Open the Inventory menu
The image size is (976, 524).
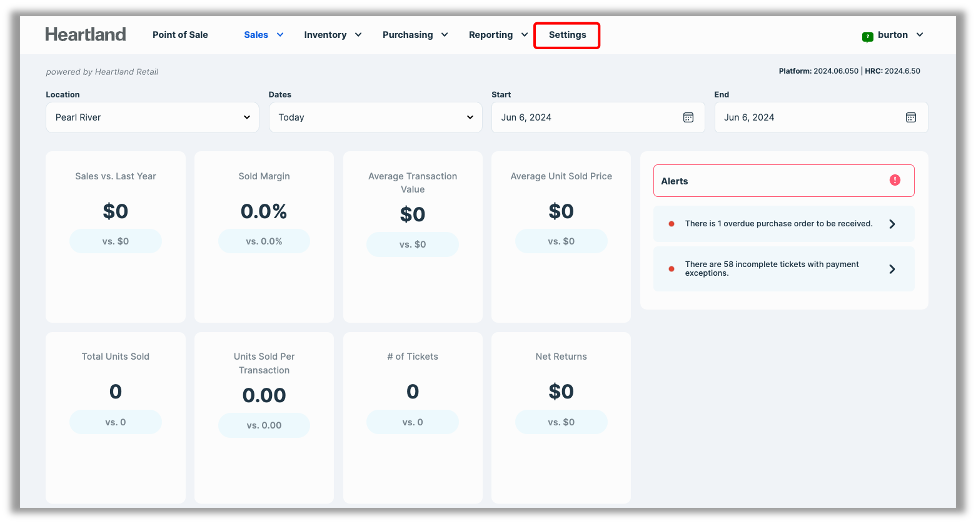pos(332,35)
